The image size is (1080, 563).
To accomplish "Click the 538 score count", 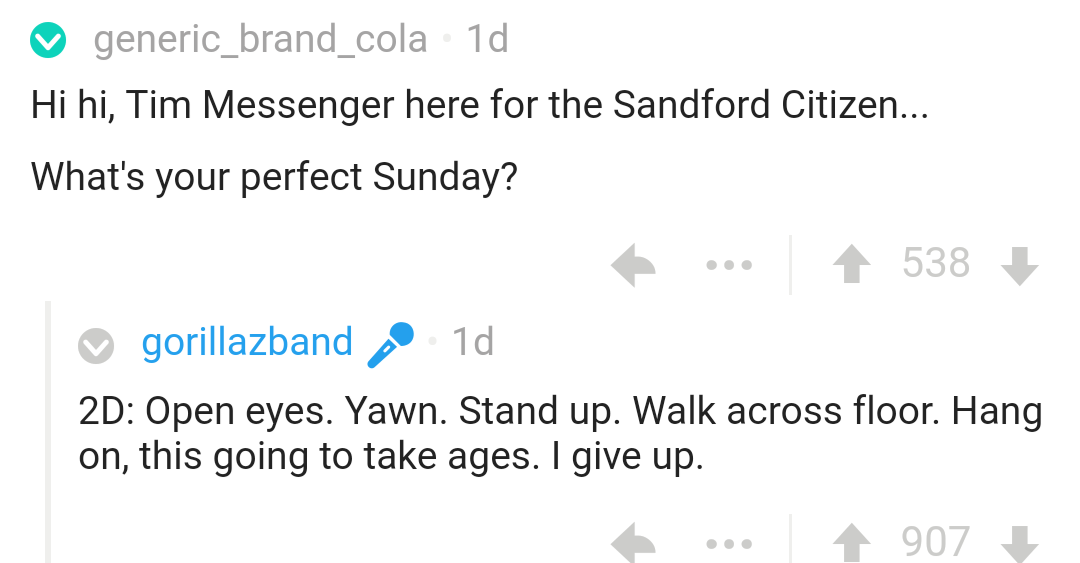I will 936,263.
